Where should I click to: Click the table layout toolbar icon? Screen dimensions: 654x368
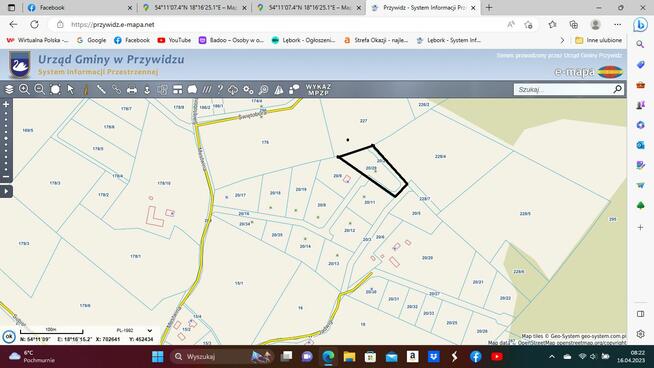point(178,89)
